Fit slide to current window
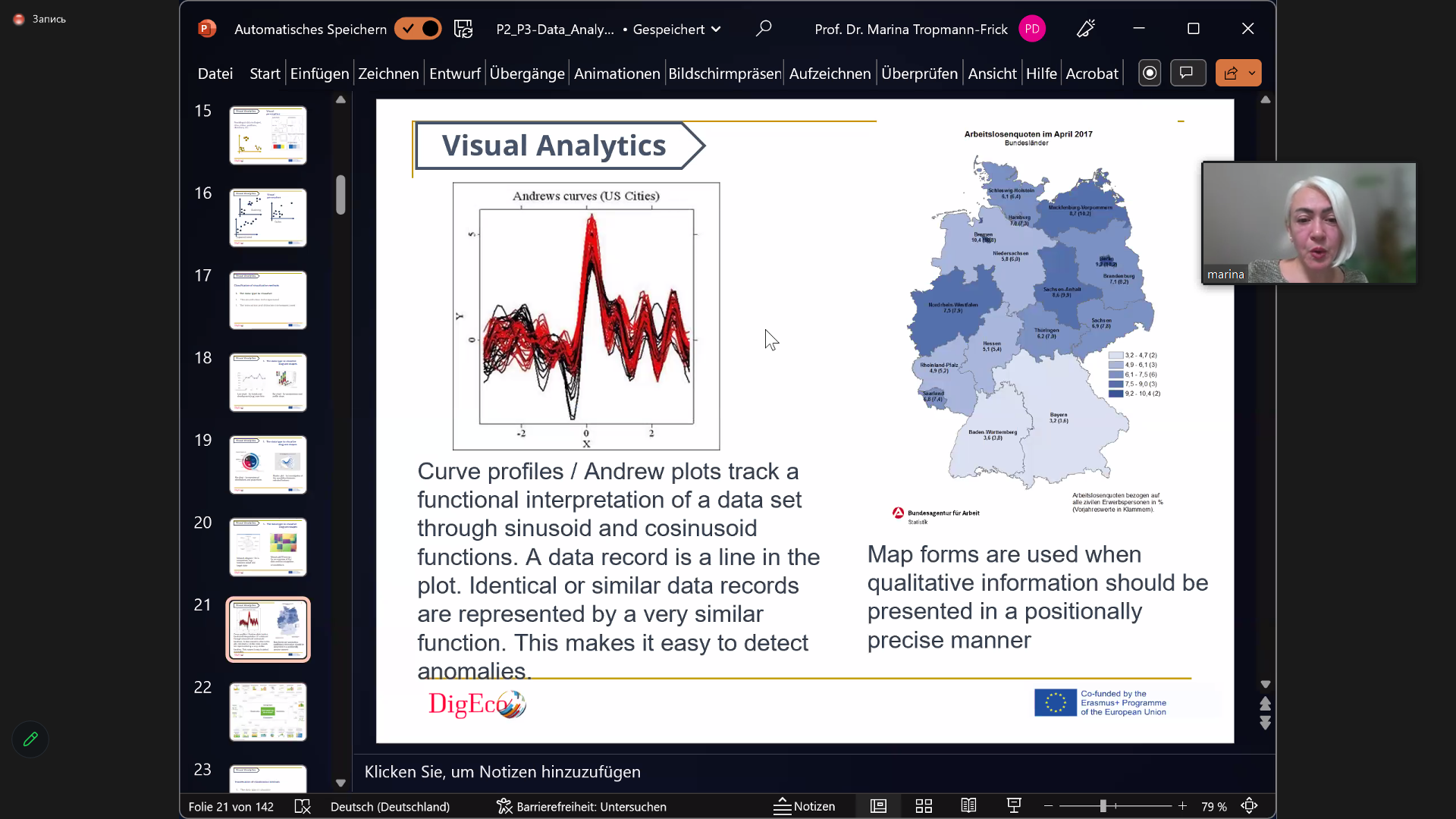The width and height of the screenshot is (1456, 819). [x=1250, y=806]
